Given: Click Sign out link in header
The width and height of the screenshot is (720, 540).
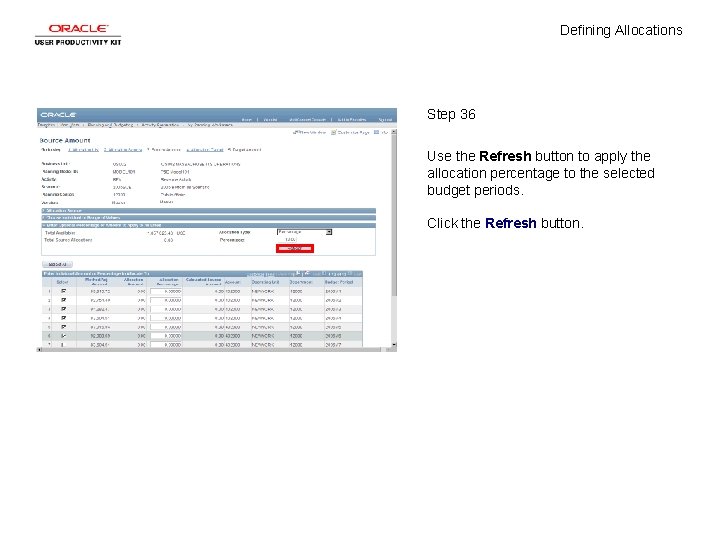Looking at the screenshot, I should (385, 119).
